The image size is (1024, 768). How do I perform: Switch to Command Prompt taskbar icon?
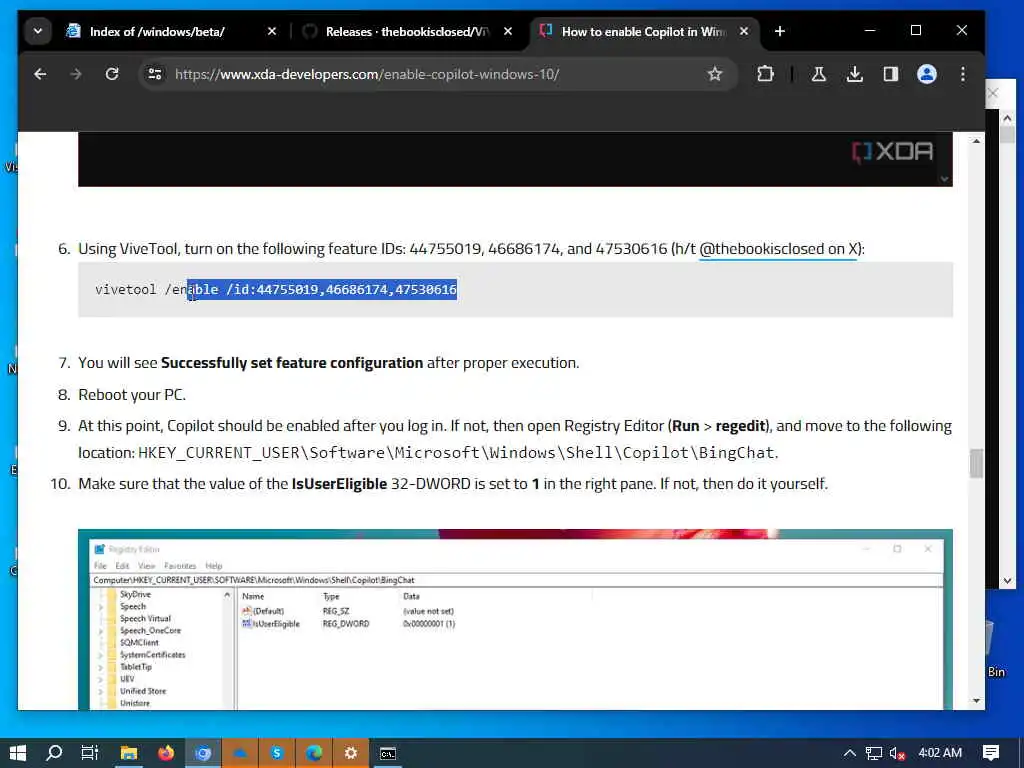[x=388, y=753]
